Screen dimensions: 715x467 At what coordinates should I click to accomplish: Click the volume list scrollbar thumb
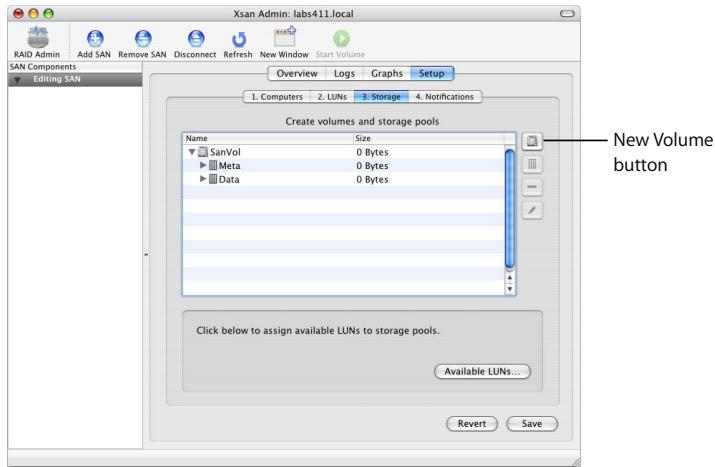510,208
